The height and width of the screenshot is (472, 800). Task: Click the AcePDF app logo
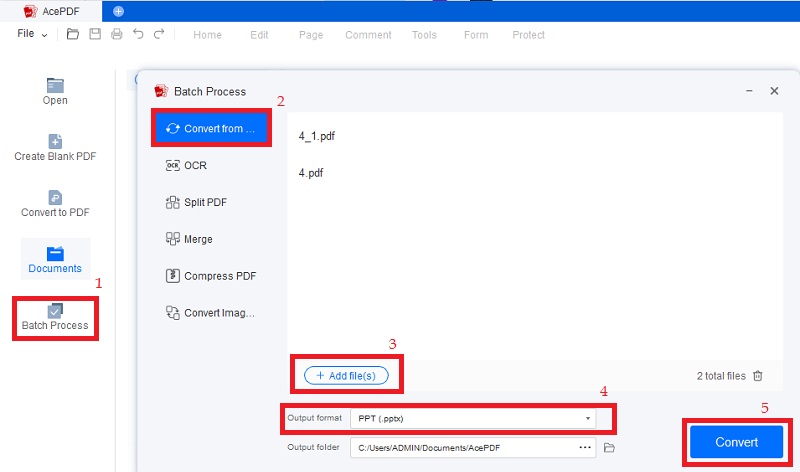point(31,11)
